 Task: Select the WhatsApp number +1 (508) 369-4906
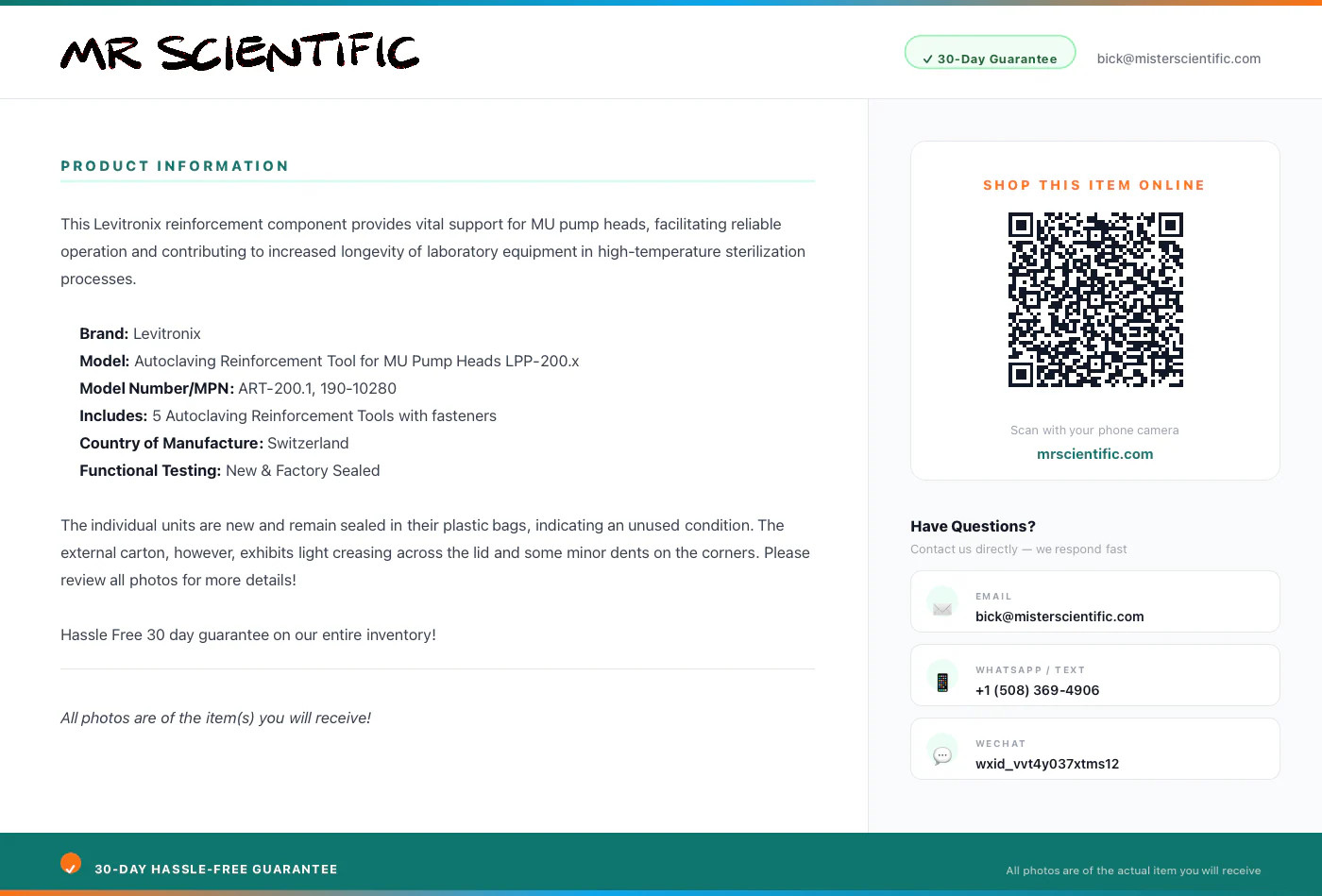point(1037,690)
